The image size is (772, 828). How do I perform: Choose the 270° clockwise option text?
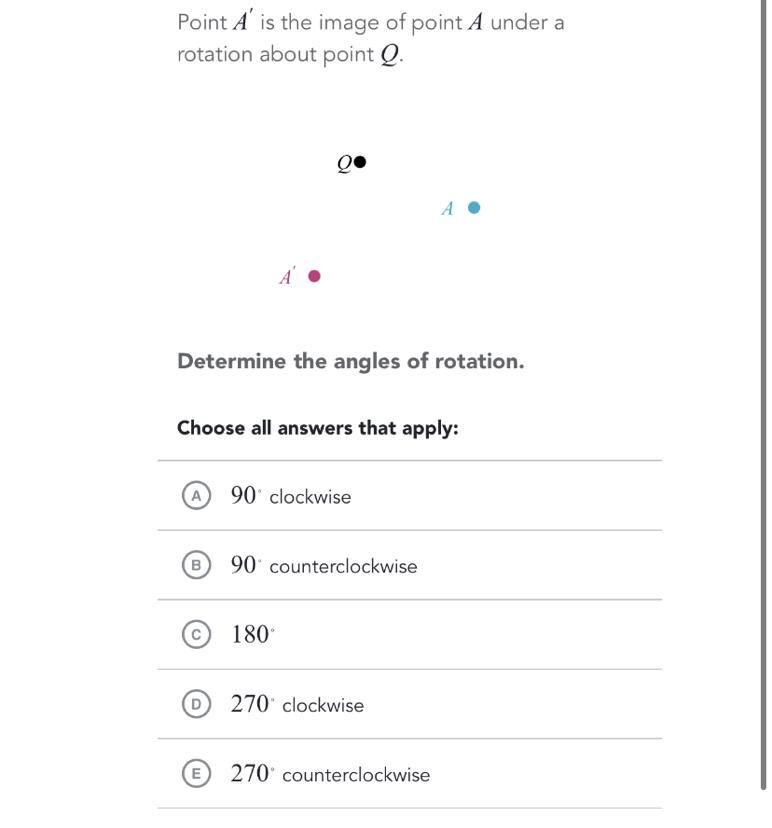(297, 704)
